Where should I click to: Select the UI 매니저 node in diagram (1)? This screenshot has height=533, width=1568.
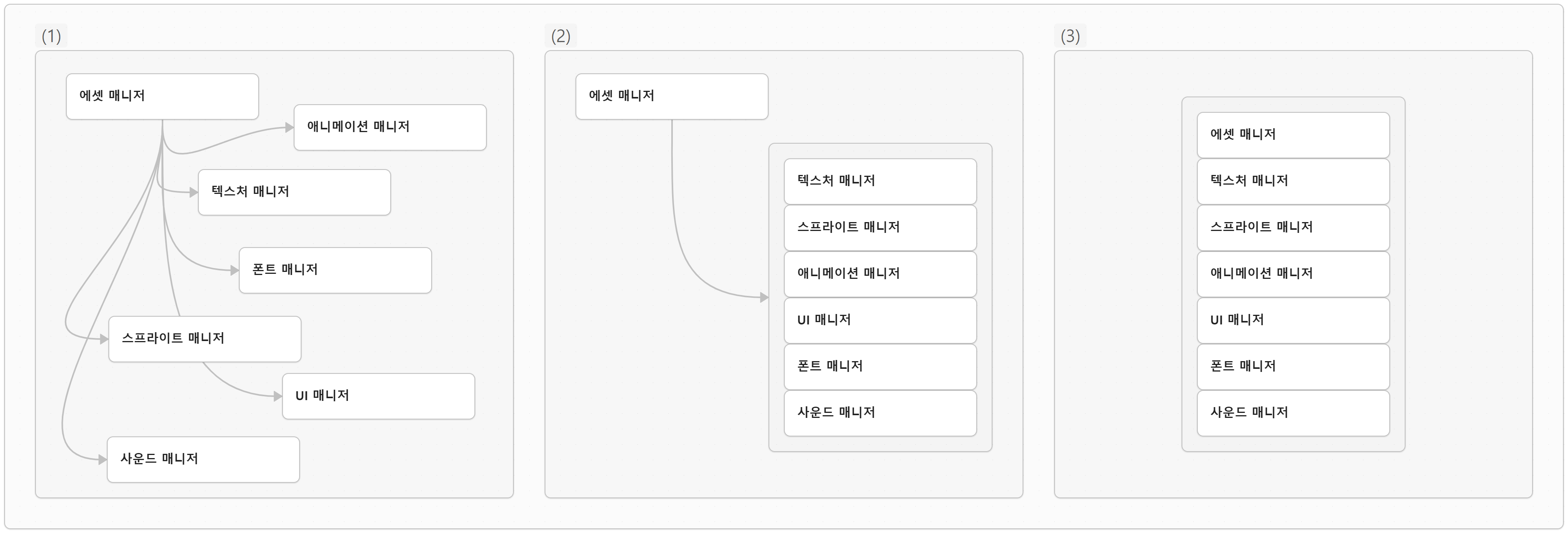point(378,396)
